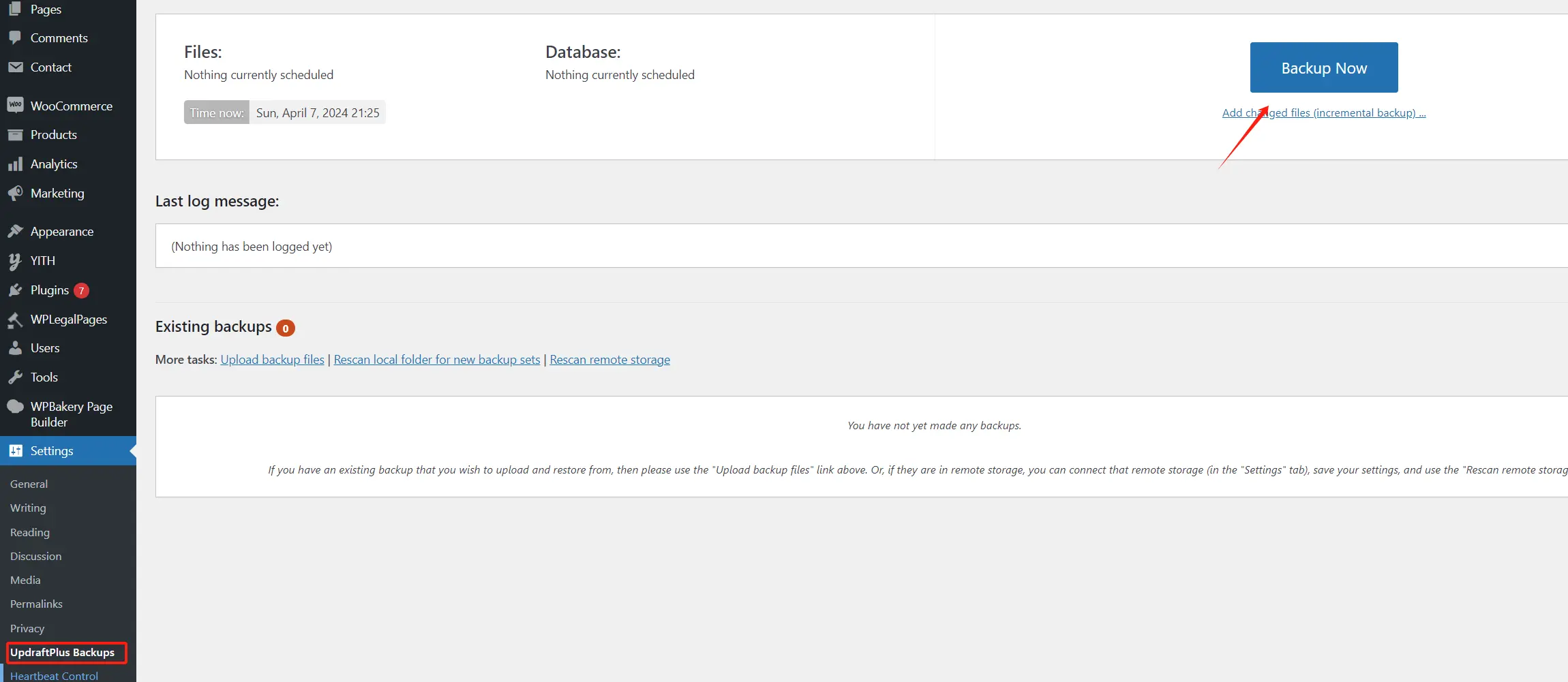Click the WooCommerce woo icon
This screenshot has width=1568, height=682.
coord(15,105)
